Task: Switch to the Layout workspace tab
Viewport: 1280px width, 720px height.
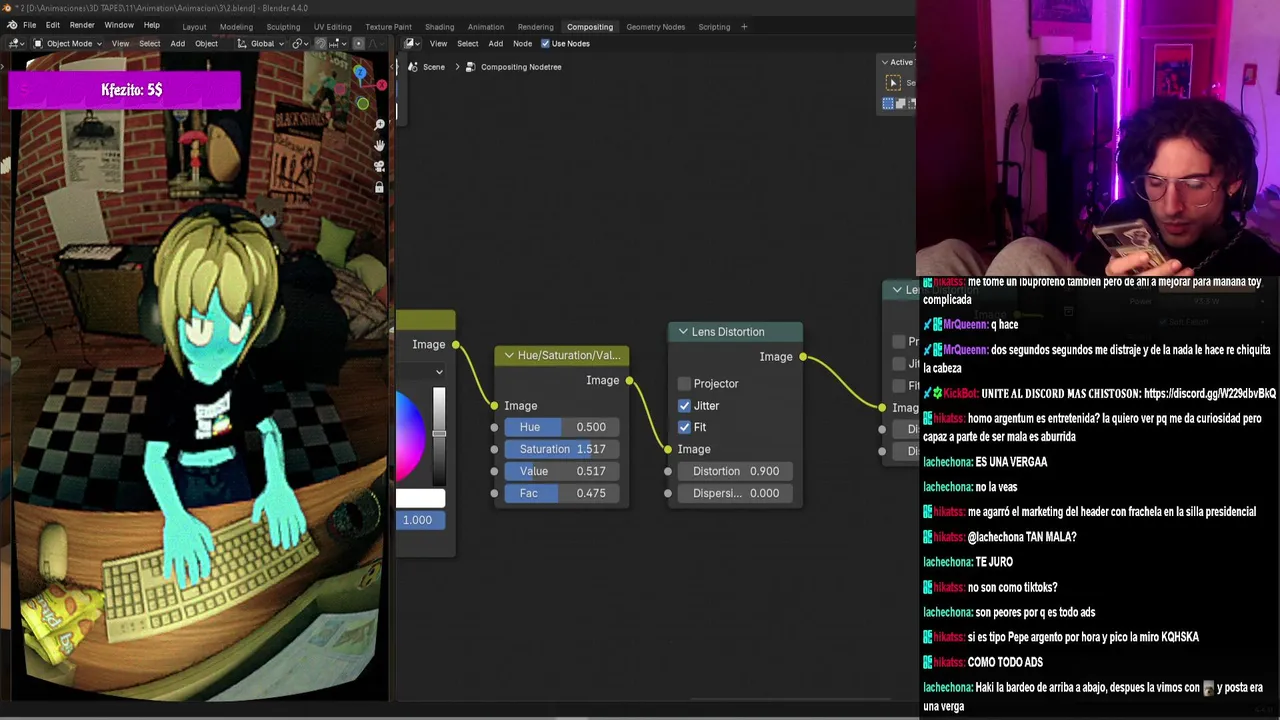Action: point(194,27)
